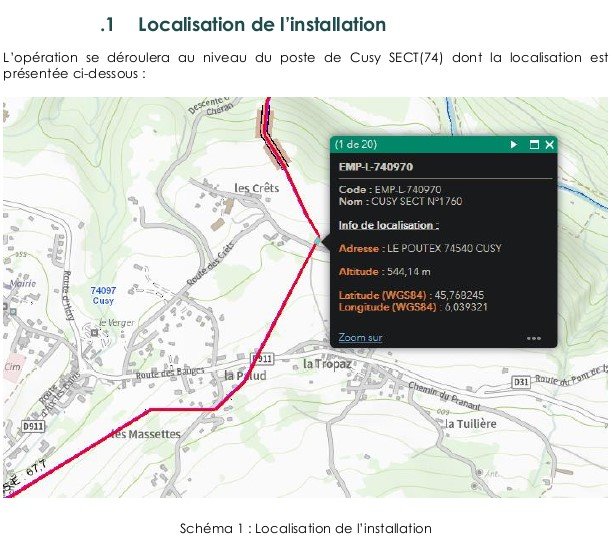Click the D911 road shield near la Palud
Screen dimensions: 612x545
[262, 359]
